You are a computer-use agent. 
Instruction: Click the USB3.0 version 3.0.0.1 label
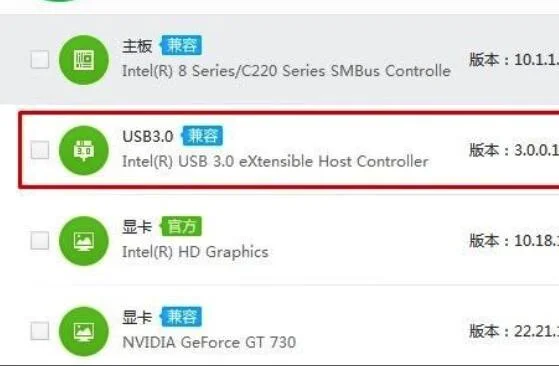coord(514,150)
